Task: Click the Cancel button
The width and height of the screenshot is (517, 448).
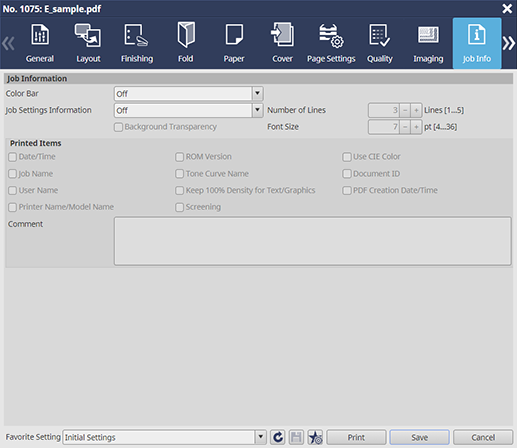Action: 483,437
